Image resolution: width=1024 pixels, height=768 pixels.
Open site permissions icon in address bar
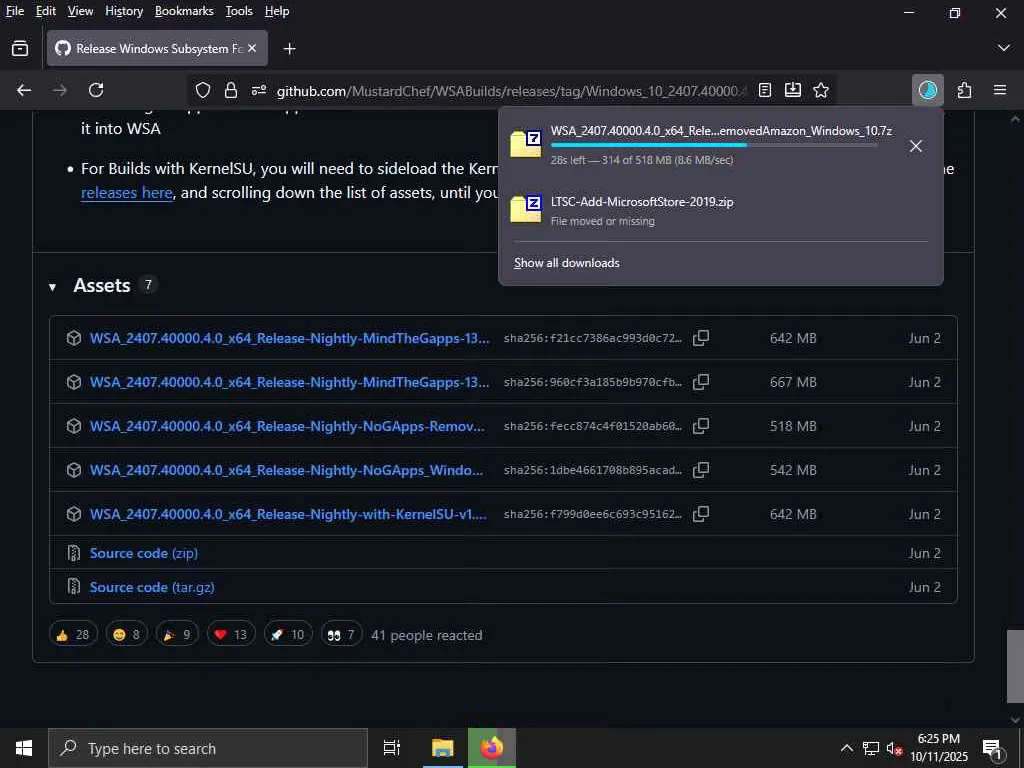coord(259,90)
